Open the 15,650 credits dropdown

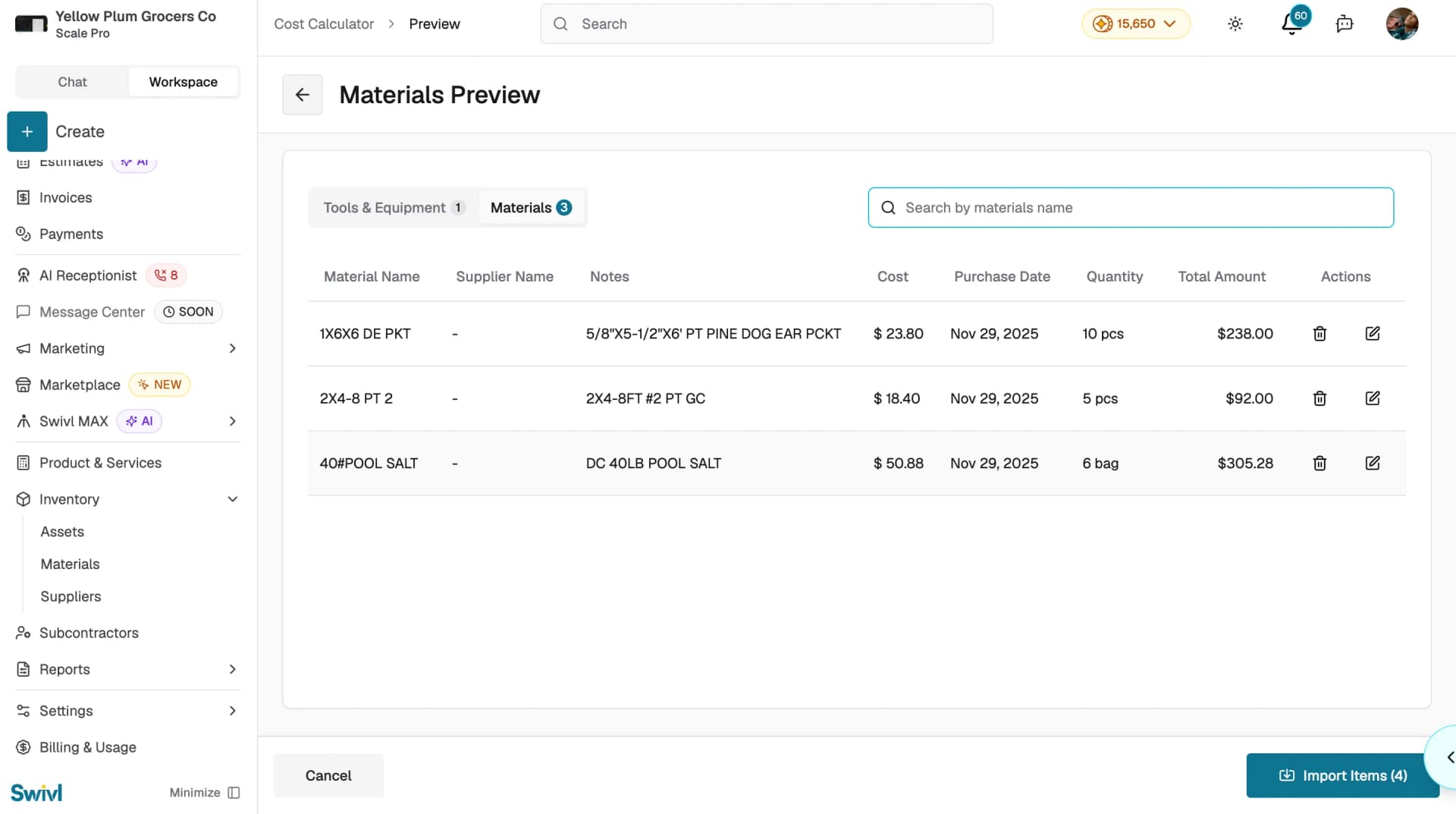point(1135,24)
